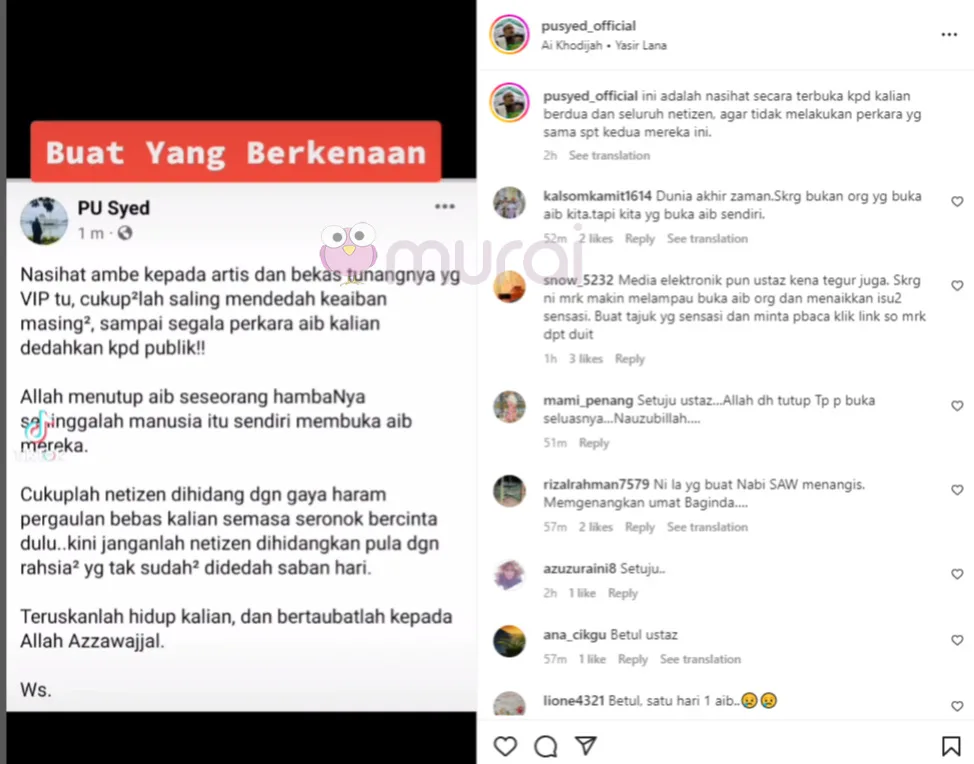Like snow_5232's comment
Image resolution: width=974 pixels, height=764 pixels.
point(957,285)
